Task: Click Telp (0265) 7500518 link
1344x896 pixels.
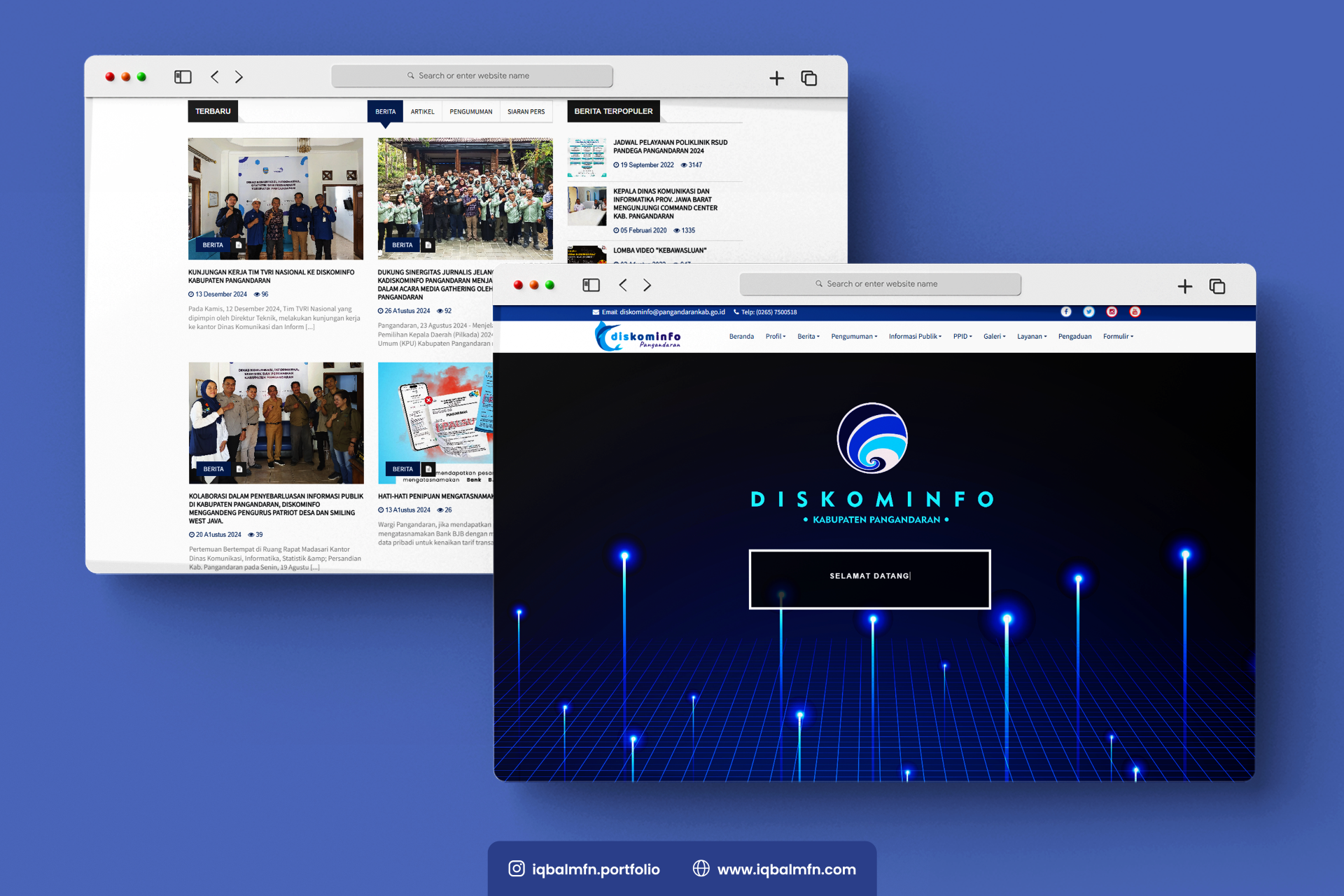Action: pos(765,312)
